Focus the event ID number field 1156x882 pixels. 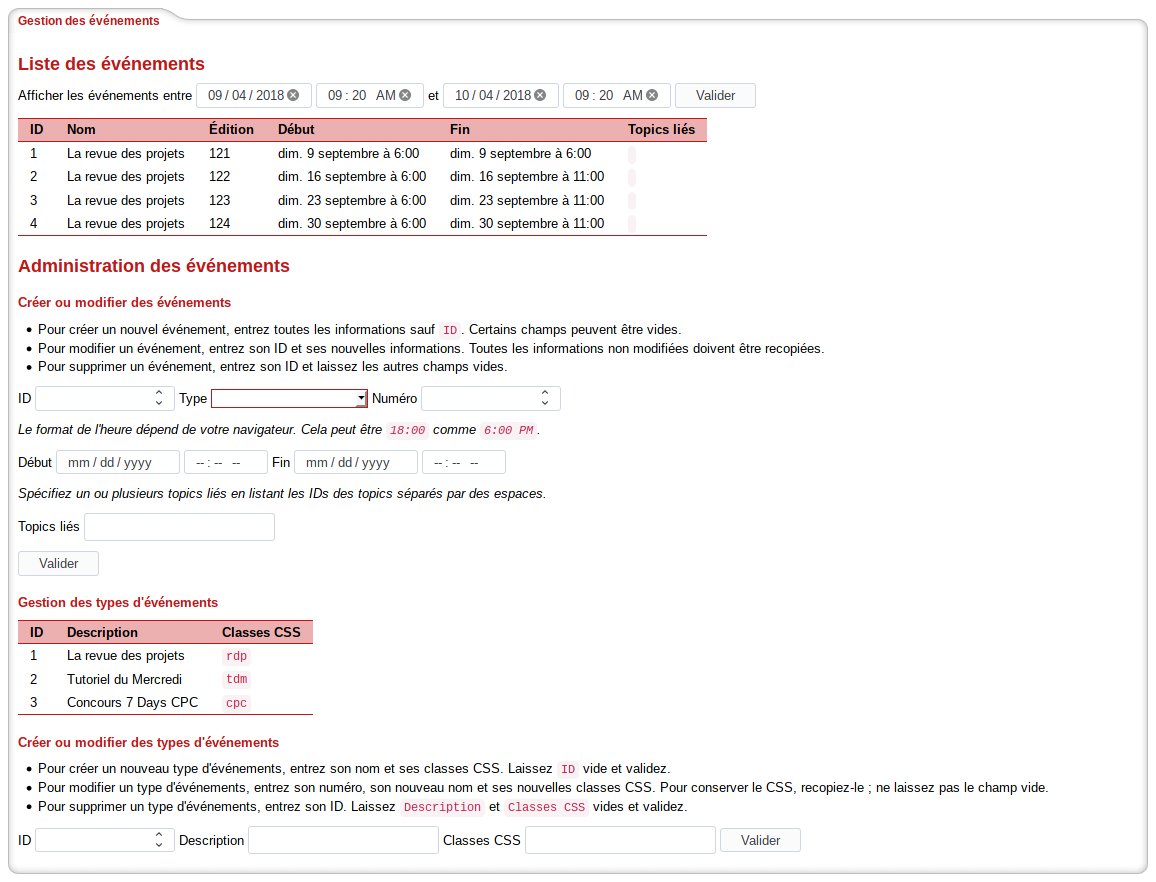point(105,398)
